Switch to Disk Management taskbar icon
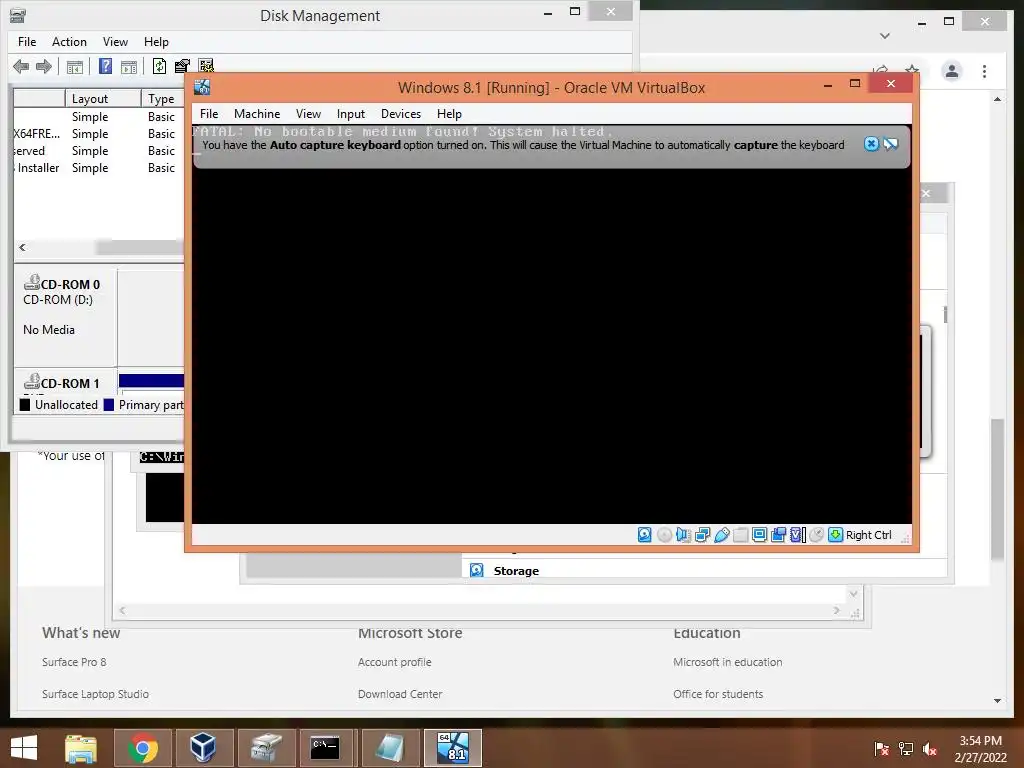Screen dimensions: 1024x768 click(266, 748)
